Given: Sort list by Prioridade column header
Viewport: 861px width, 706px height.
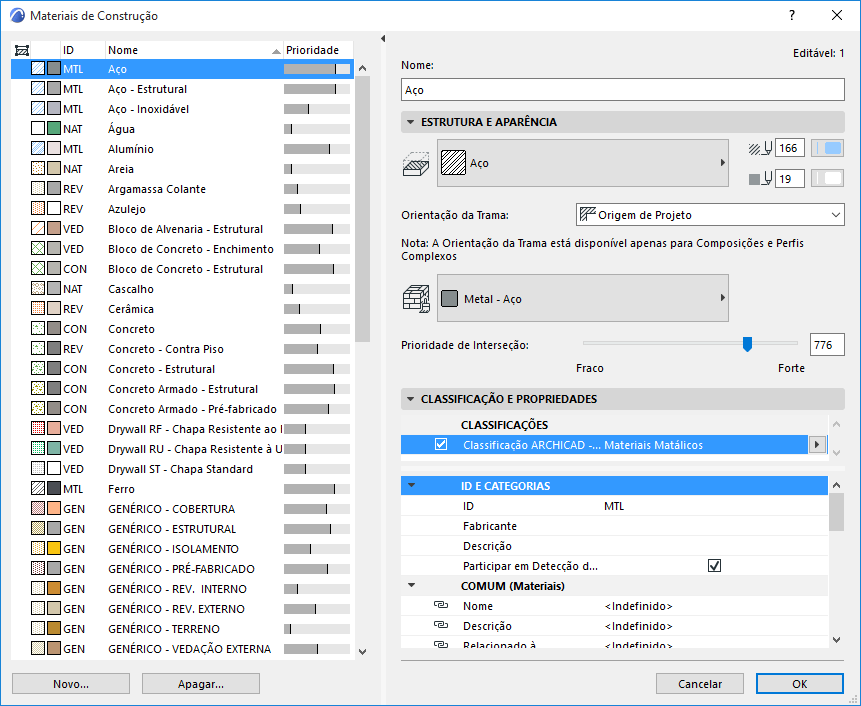Looking at the screenshot, I should click(318, 50).
